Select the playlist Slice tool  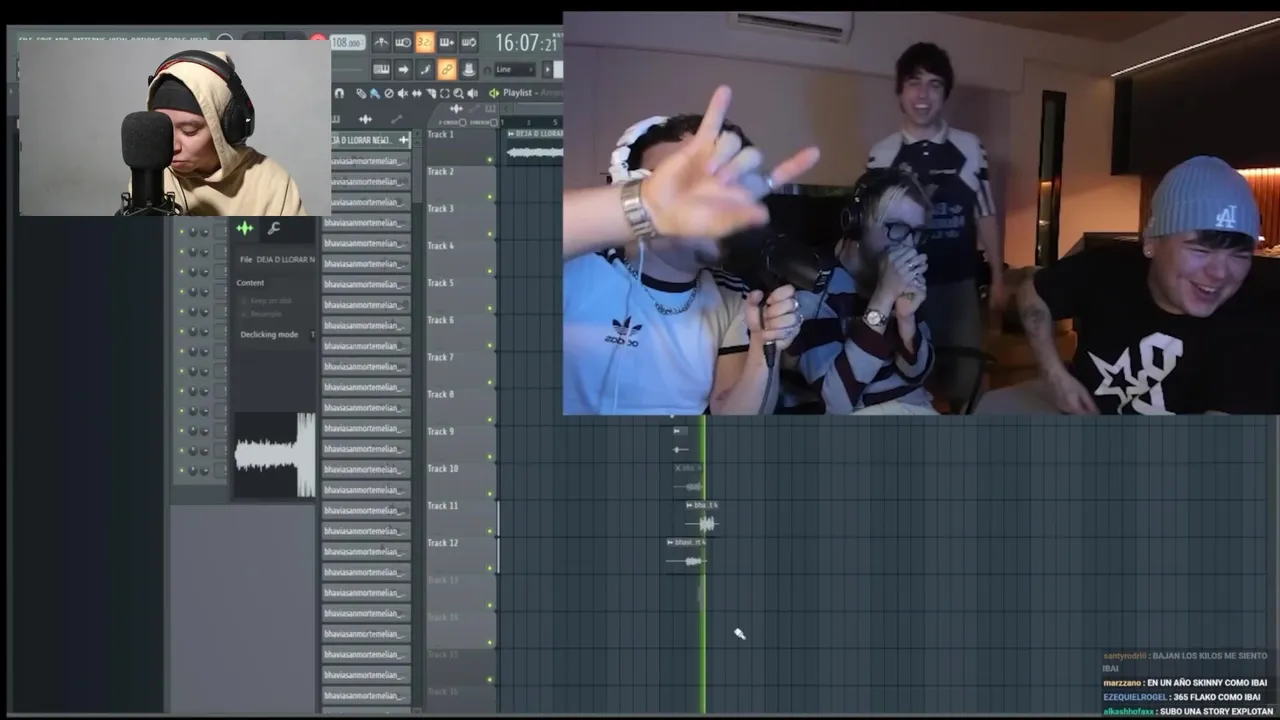[431, 93]
